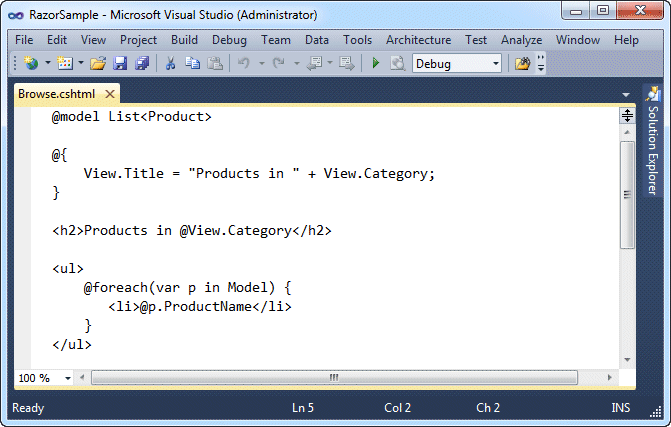The height and width of the screenshot is (427, 671).
Task: Start debugging with the green play icon
Action: 376,63
